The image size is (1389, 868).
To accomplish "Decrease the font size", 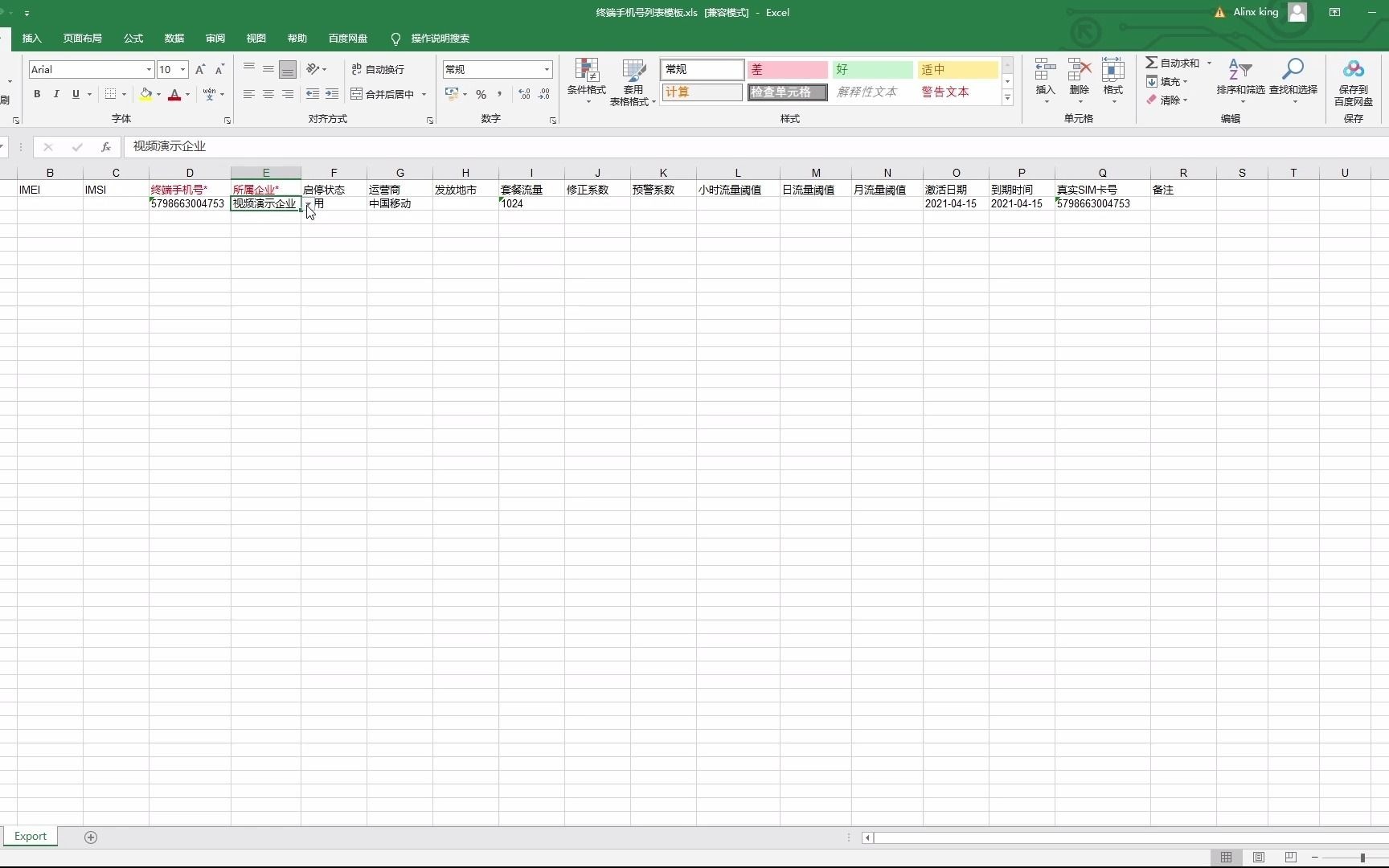I will [x=219, y=70].
